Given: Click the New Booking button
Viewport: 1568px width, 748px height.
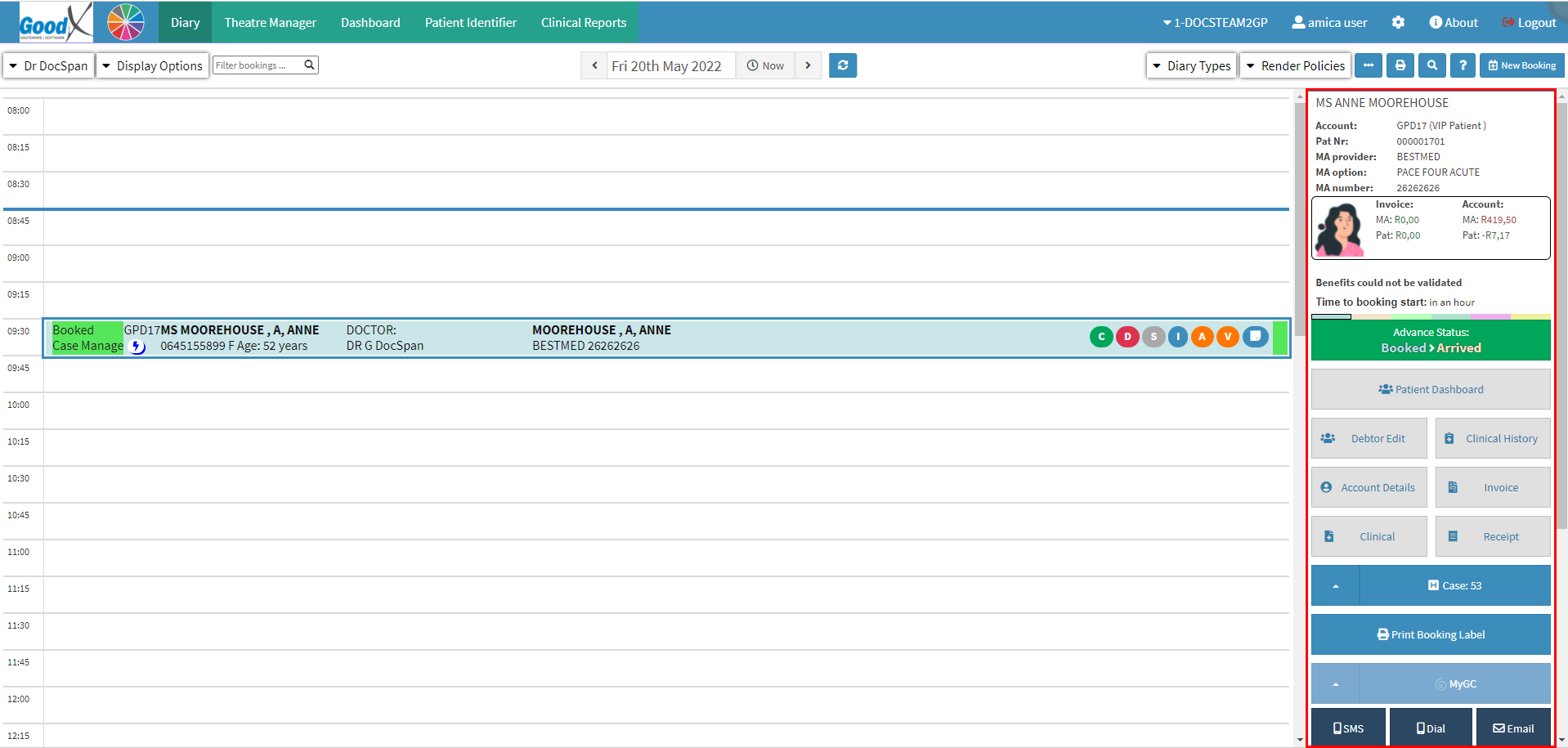Looking at the screenshot, I should (1521, 65).
